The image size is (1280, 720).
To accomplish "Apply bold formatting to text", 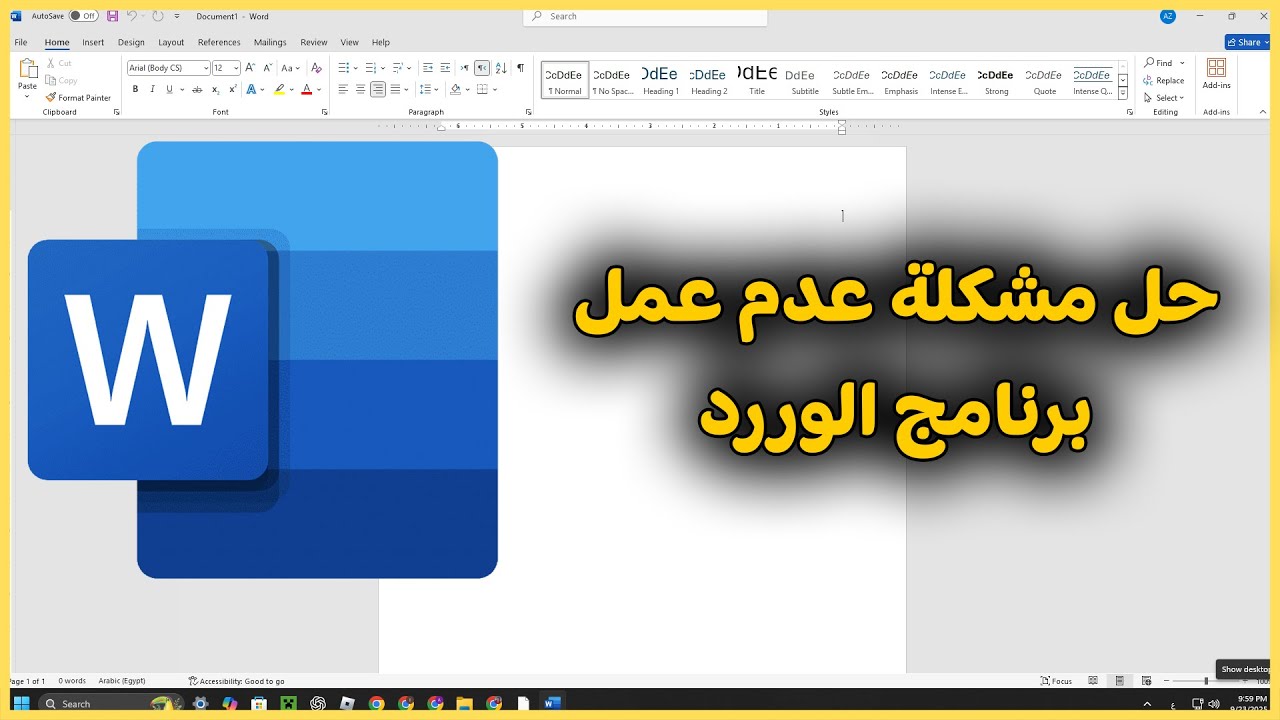I will click(x=135, y=89).
